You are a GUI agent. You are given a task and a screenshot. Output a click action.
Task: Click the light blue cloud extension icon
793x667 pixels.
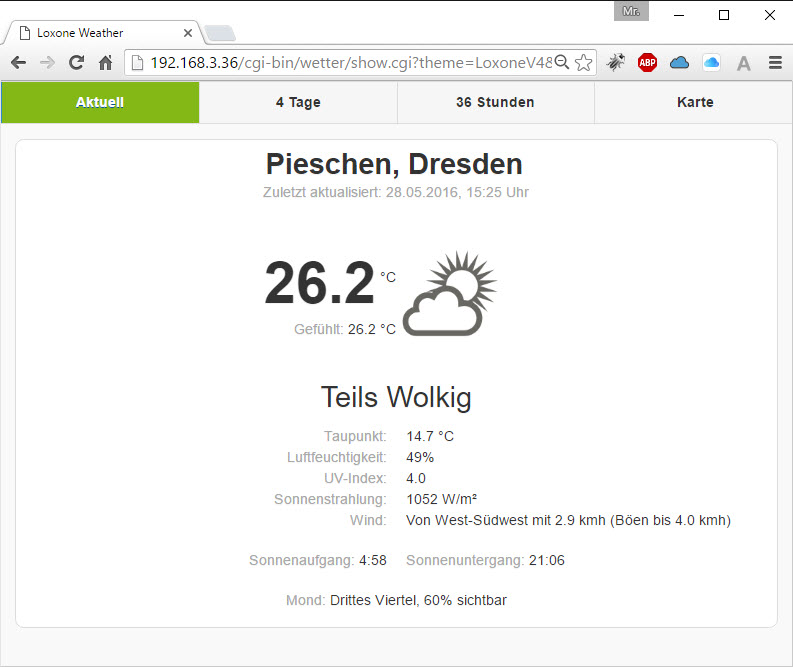pyautogui.click(x=711, y=63)
